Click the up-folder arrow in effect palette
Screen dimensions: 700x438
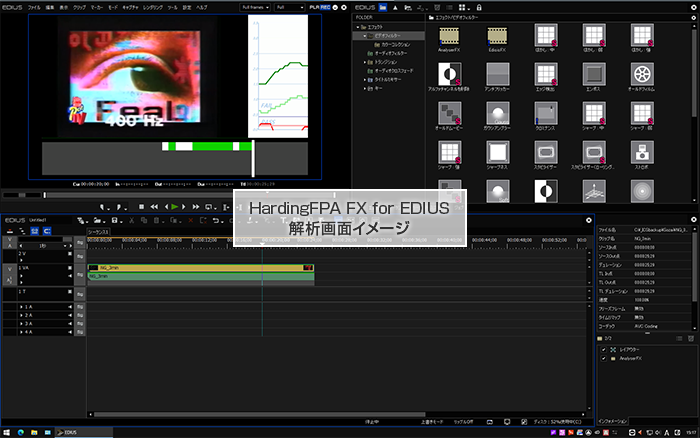[x=395, y=8]
